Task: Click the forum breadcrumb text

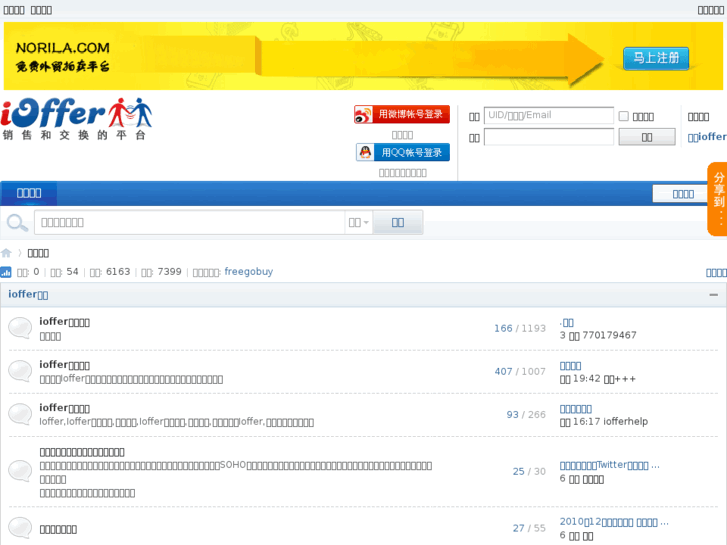Action: click(38, 253)
